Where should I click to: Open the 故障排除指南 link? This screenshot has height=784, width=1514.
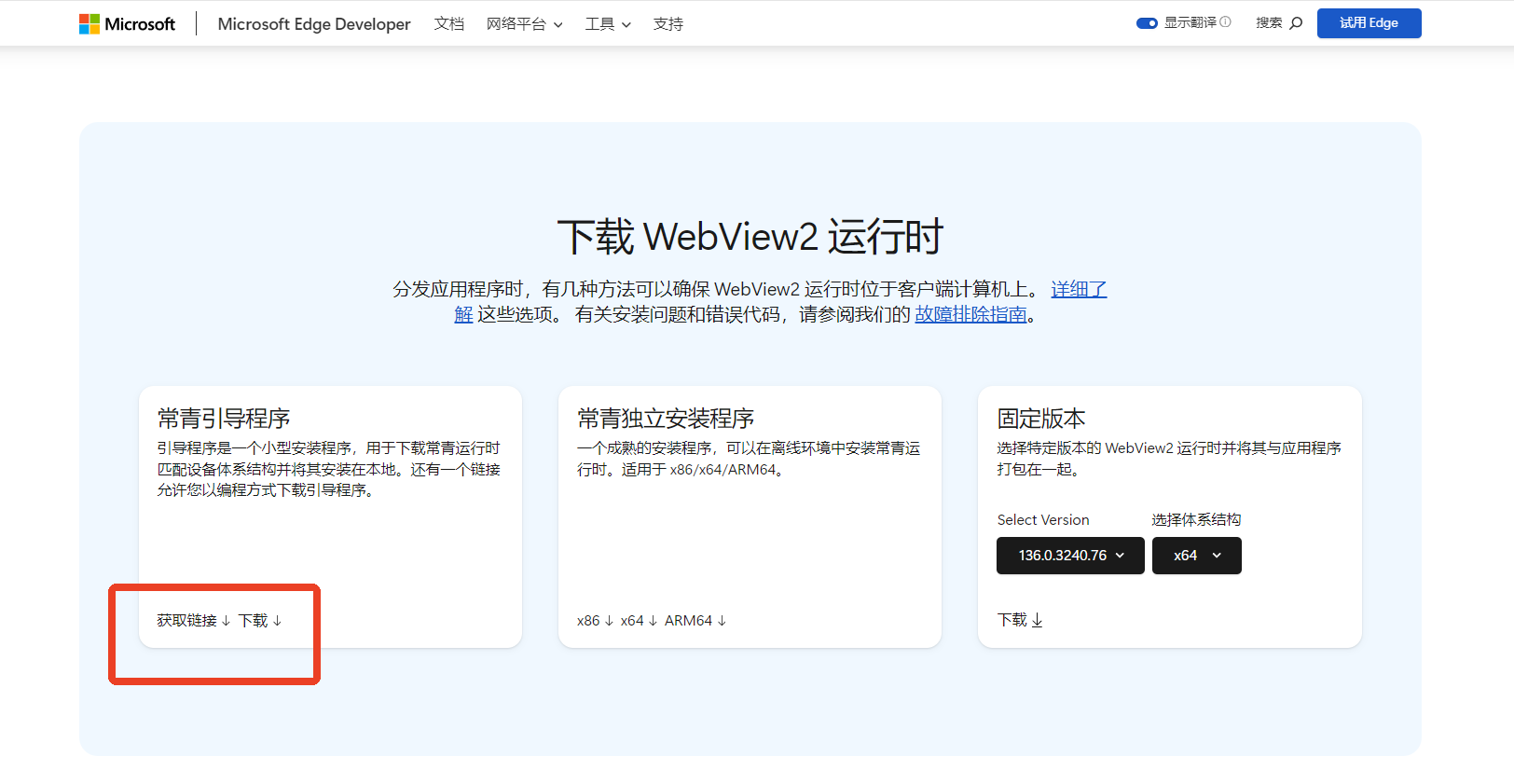tap(970, 315)
